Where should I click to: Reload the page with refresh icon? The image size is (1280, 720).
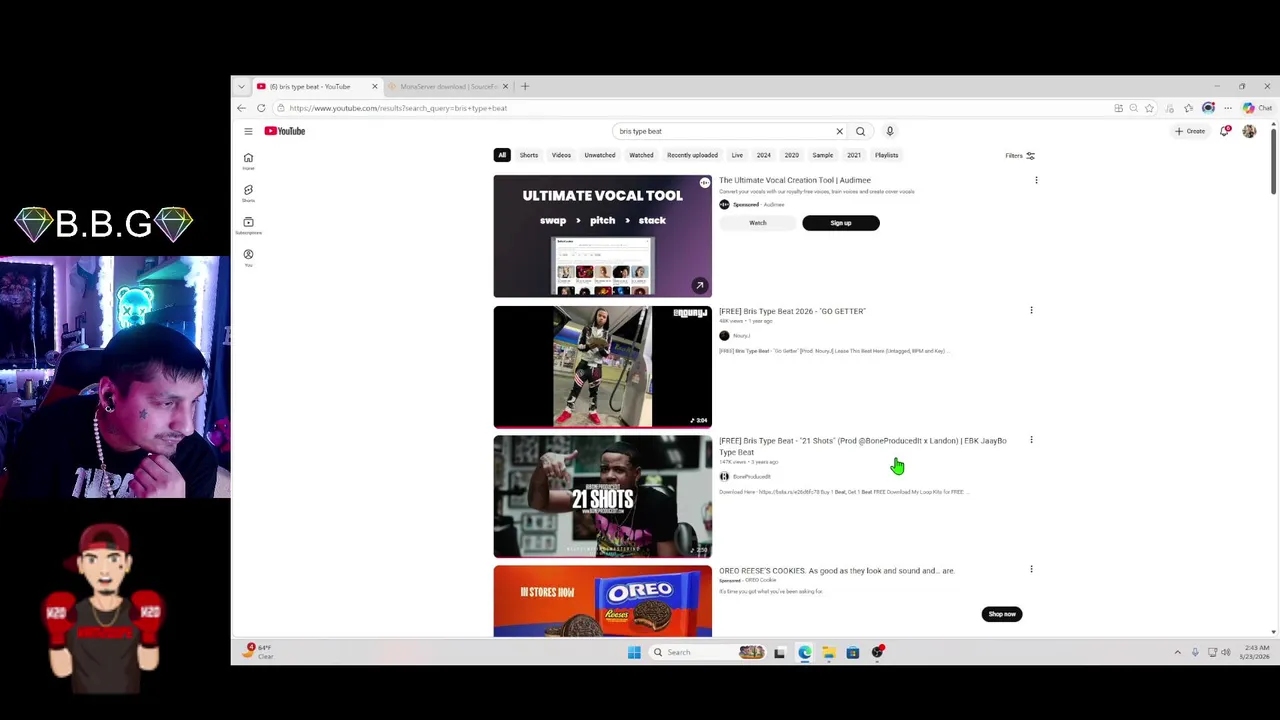point(261,108)
